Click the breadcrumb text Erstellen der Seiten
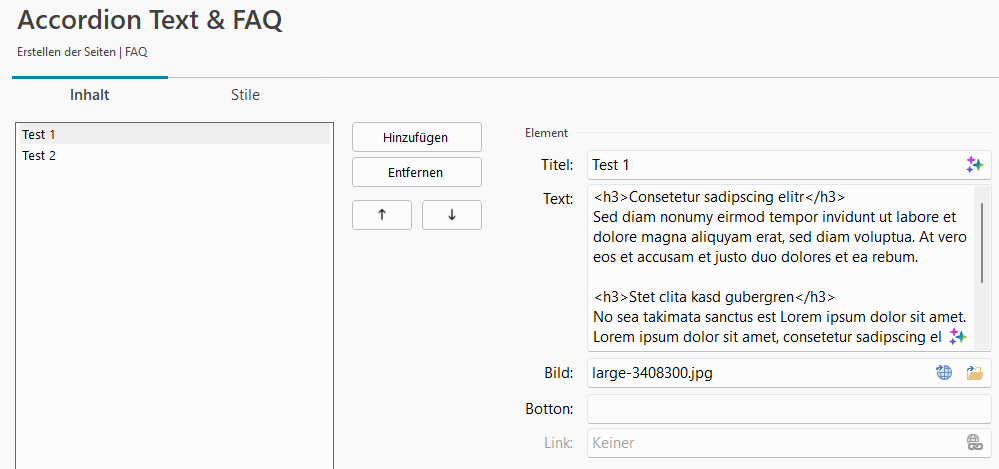Screen dimensions: 999x469 67,51
